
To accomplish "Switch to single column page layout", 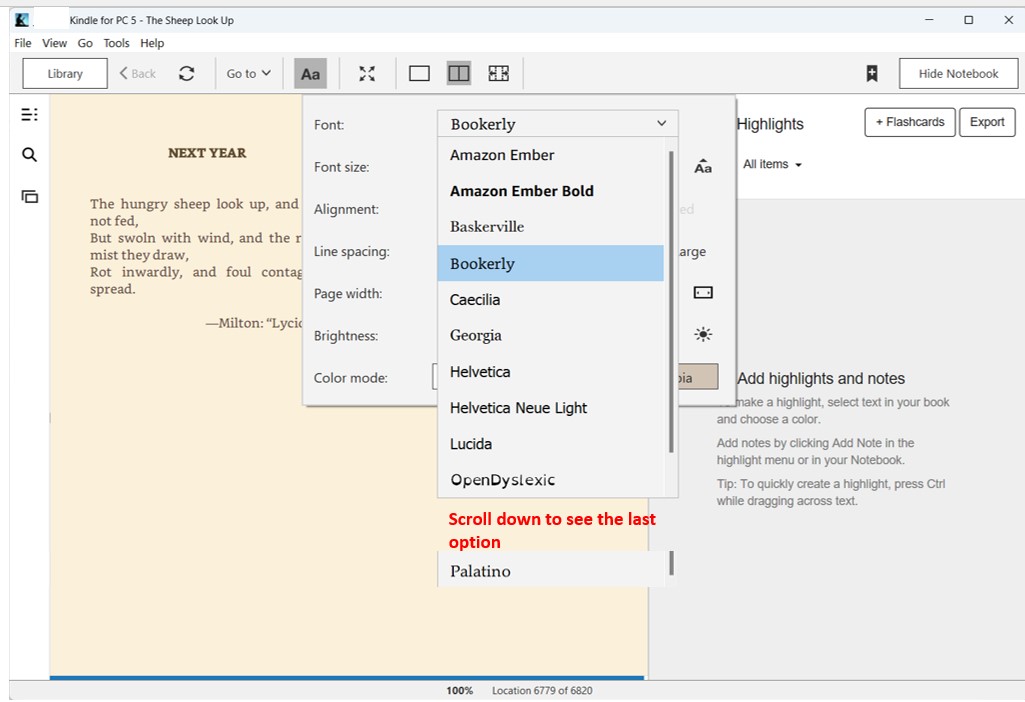I will pos(419,72).
